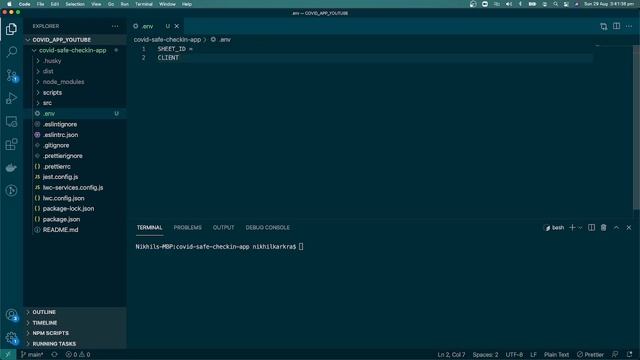Kill terminal with trash icon
This screenshot has width=640, height=360.
point(604,227)
